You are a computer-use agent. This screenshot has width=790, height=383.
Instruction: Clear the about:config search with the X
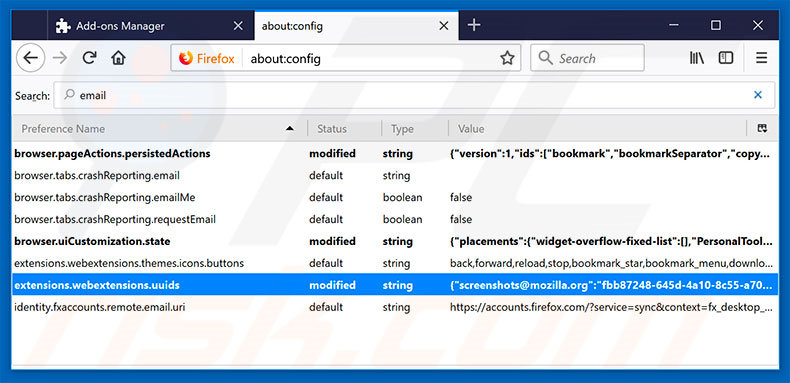pos(757,95)
